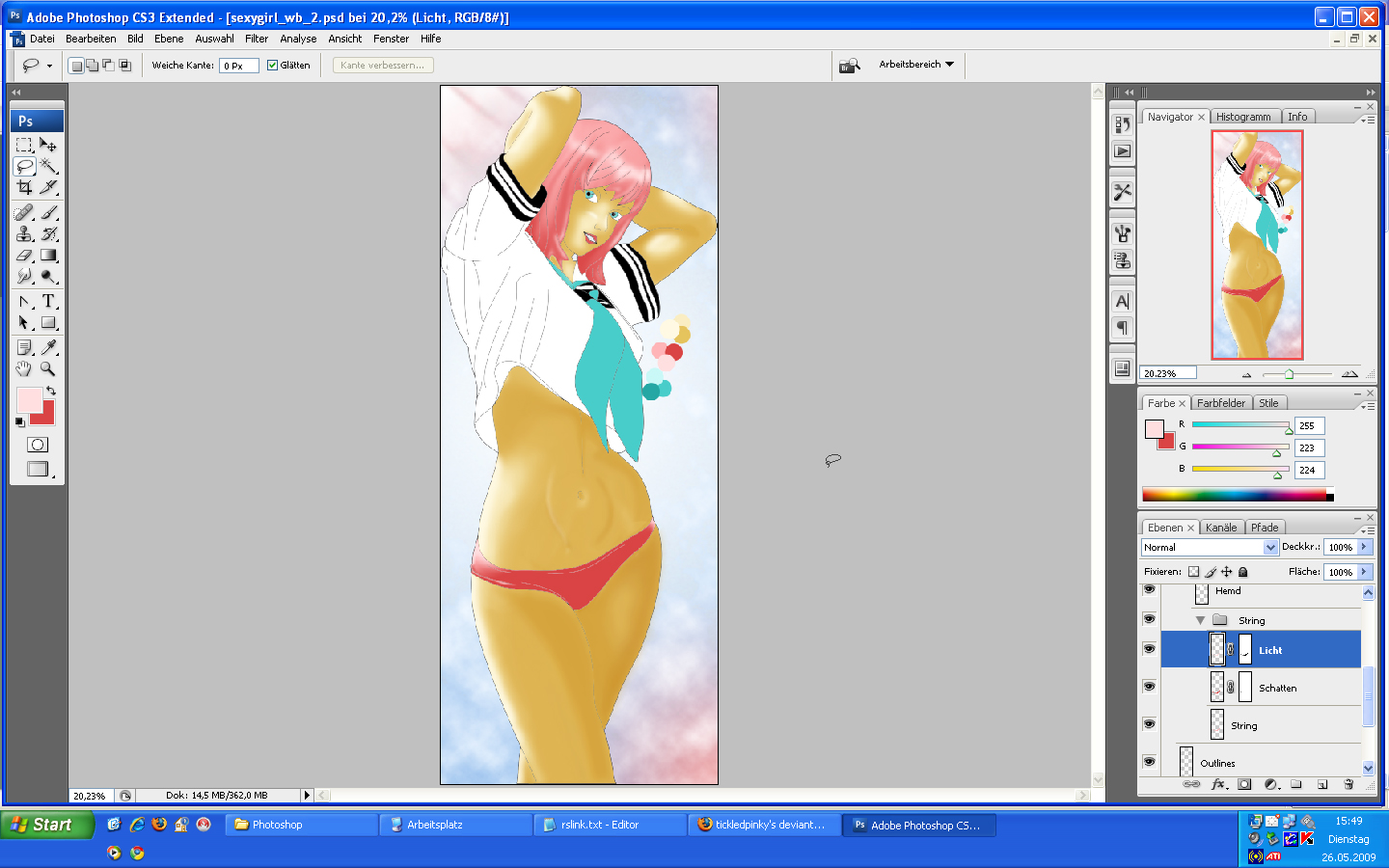
Task: Select the Dodge tool
Action: [49, 276]
